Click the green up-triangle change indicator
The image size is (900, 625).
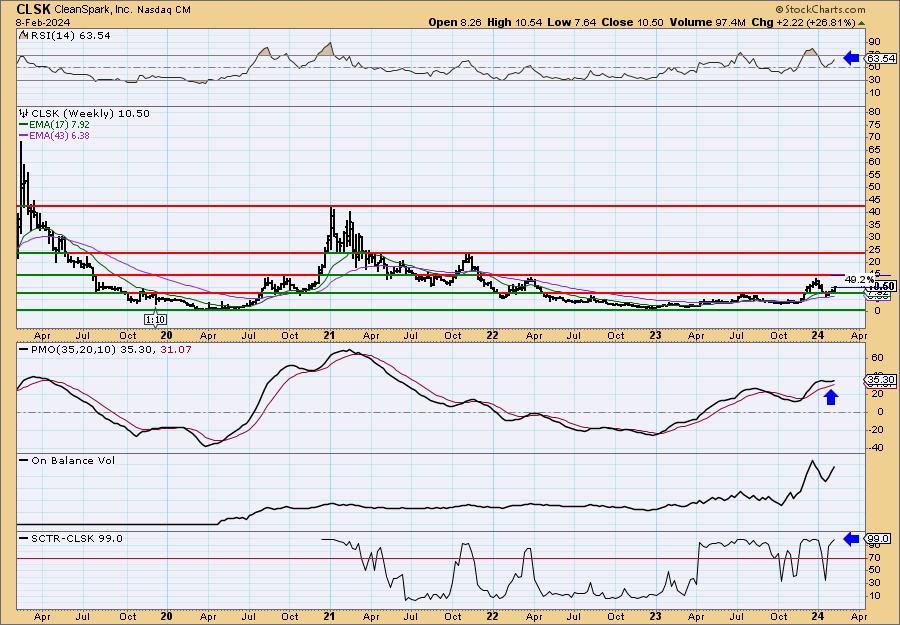click(x=862, y=23)
